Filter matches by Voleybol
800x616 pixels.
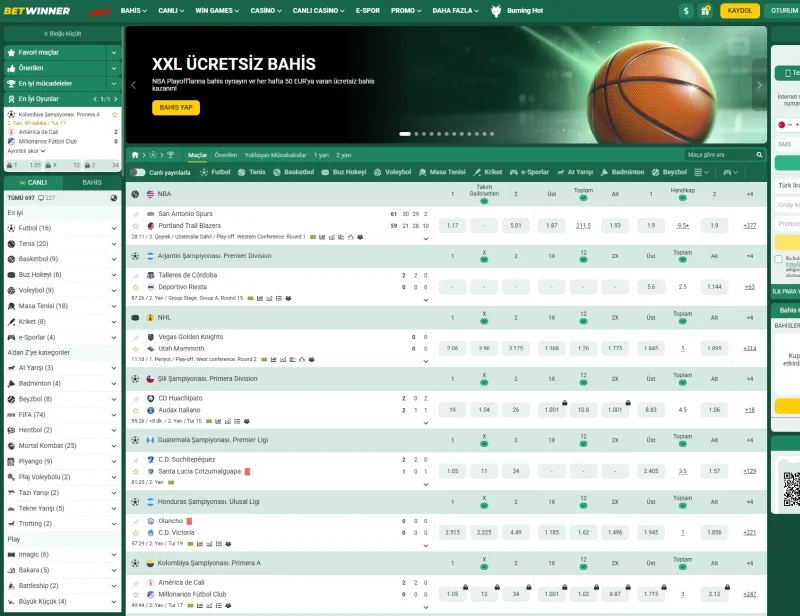392,173
